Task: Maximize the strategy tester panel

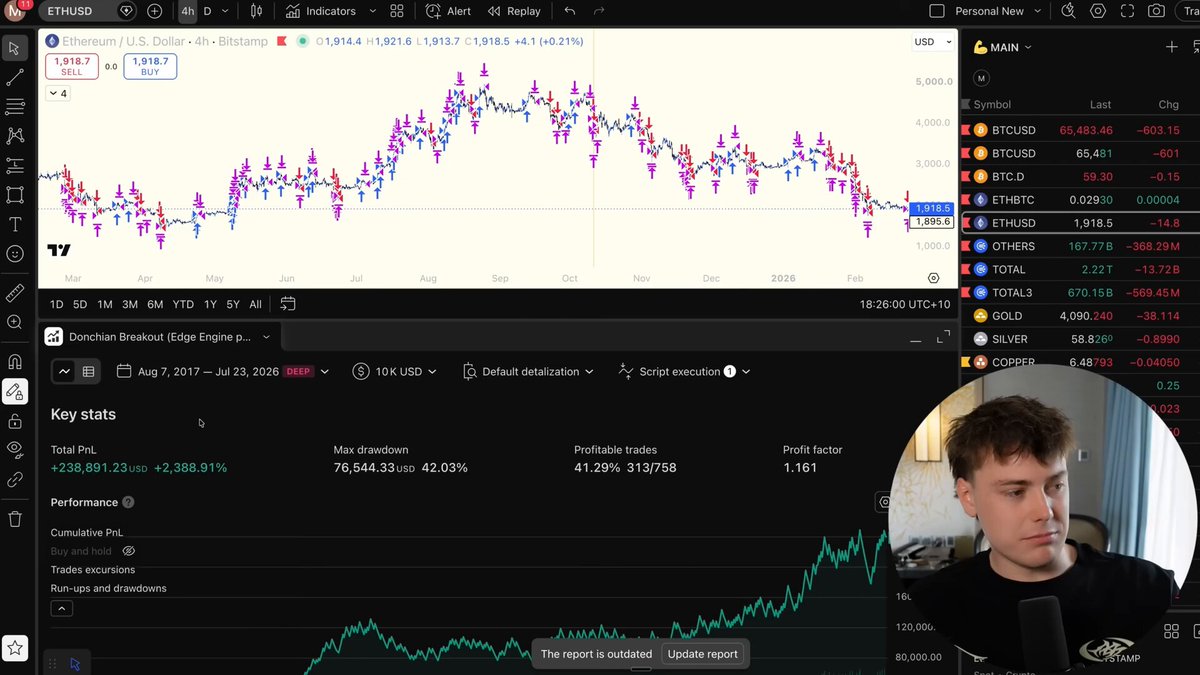Action: tap(943, 338)
